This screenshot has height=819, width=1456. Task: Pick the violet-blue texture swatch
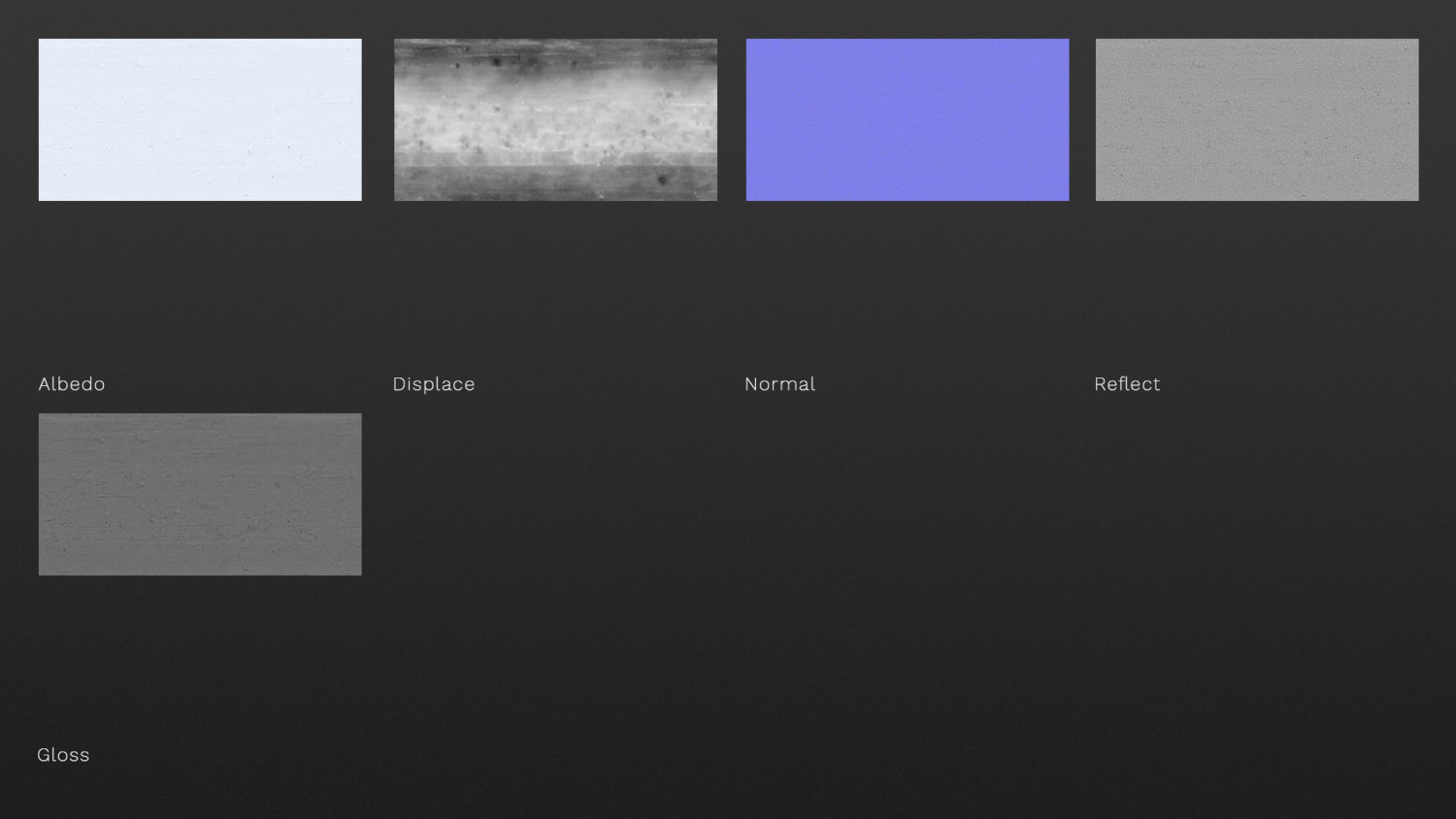(x=908, y=119)
